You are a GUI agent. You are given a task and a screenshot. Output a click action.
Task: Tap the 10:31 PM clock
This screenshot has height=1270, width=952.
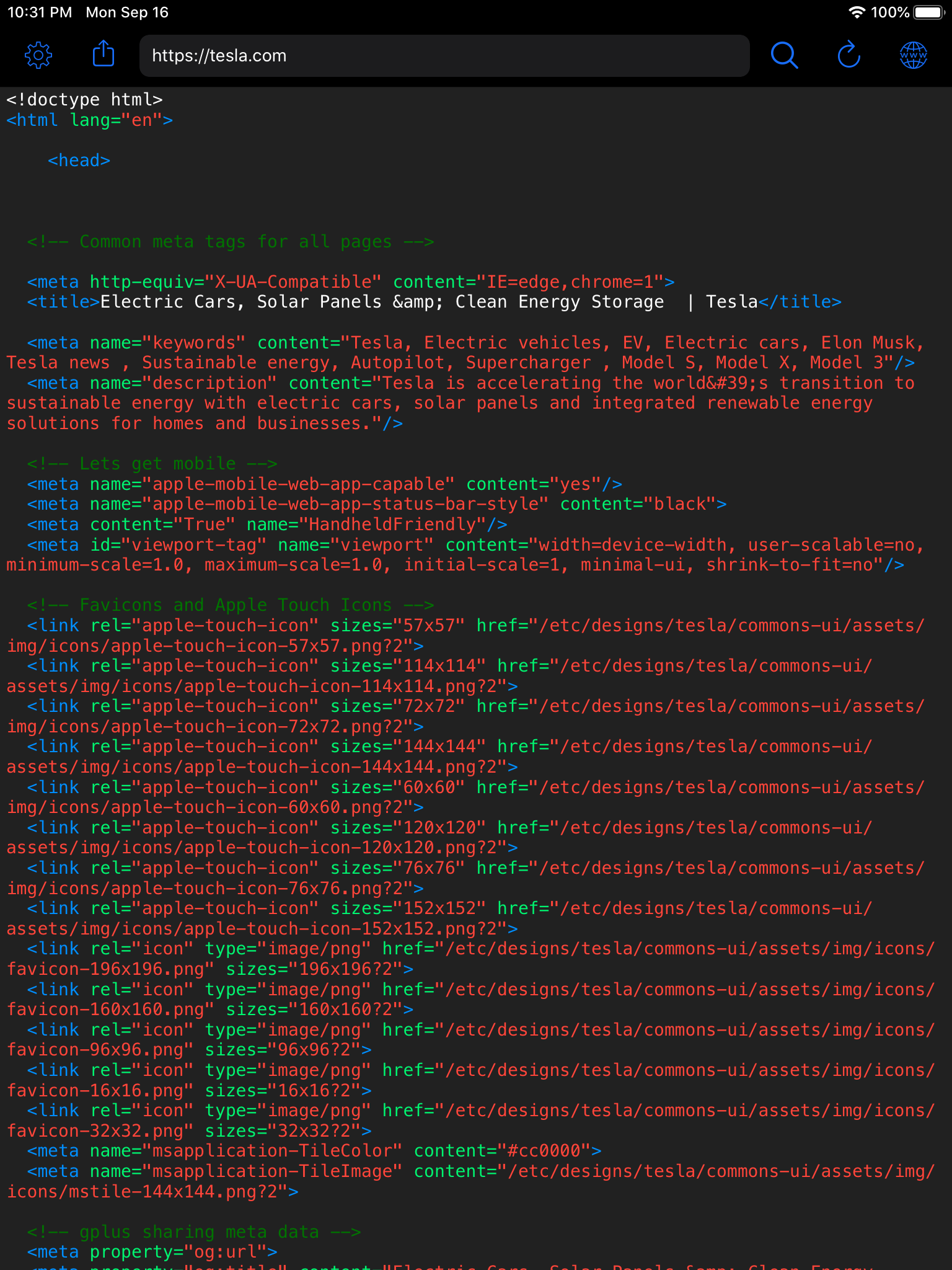click(x=40, y=12)
